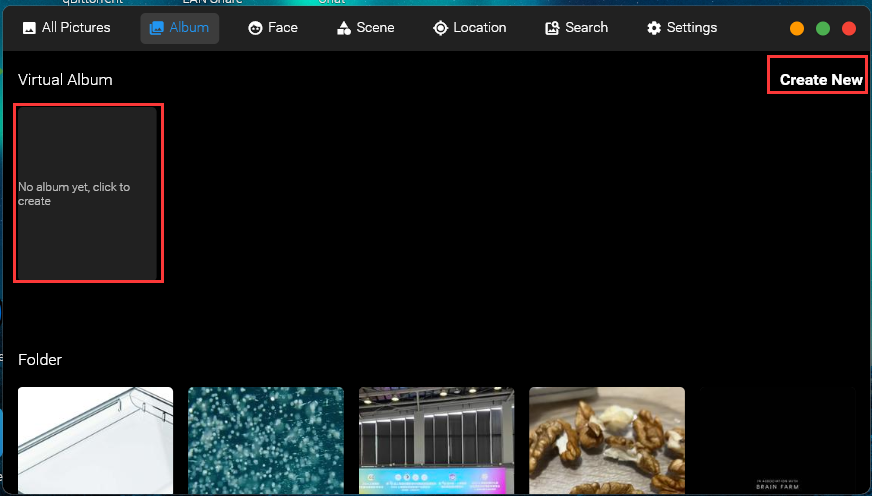Screen dimensions: 872x496
Task: Open the exhibition hall folder thumbnail
Action: [x=437, y=440]
